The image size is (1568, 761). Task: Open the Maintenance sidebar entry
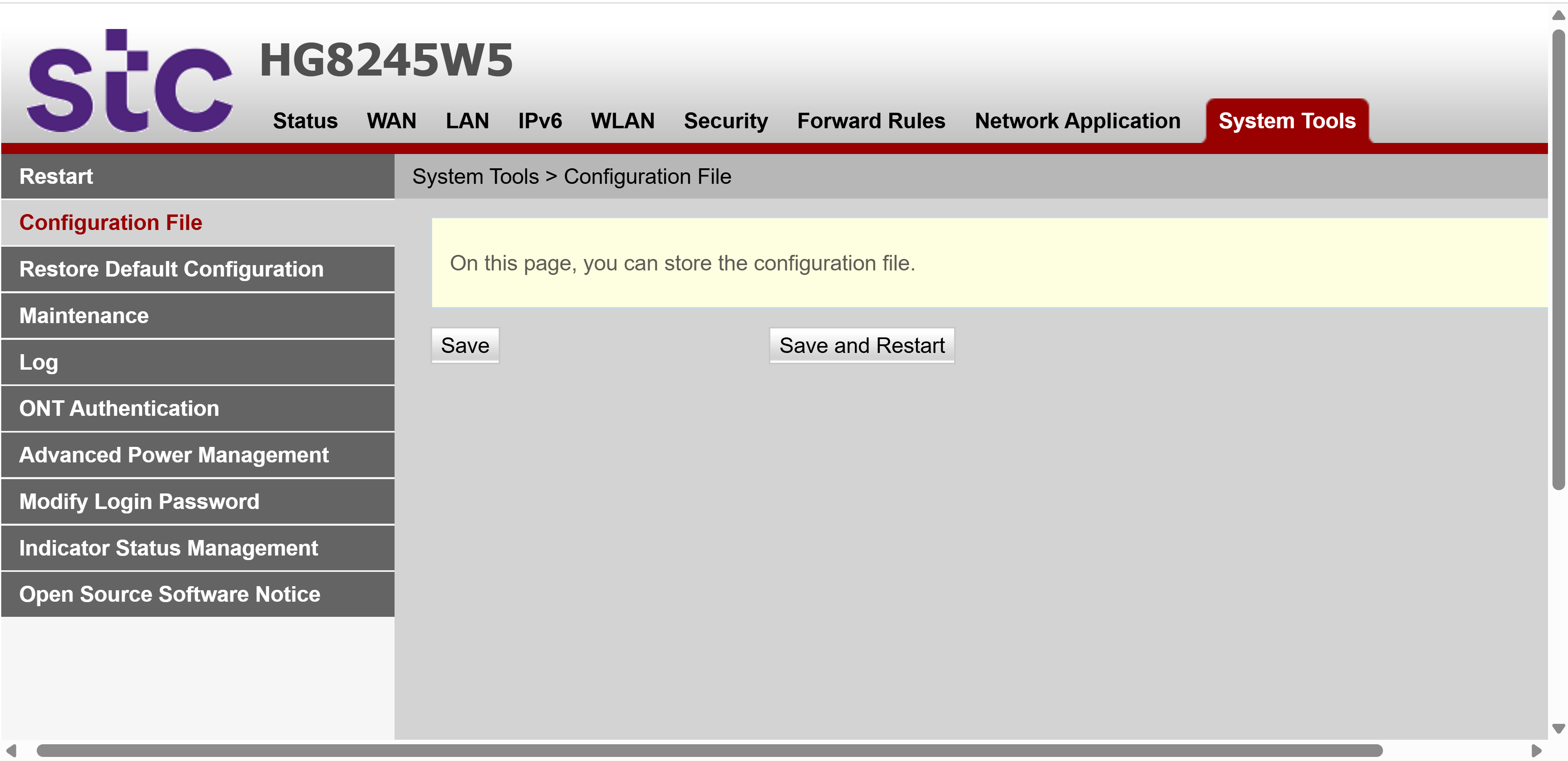pos(84,315)
